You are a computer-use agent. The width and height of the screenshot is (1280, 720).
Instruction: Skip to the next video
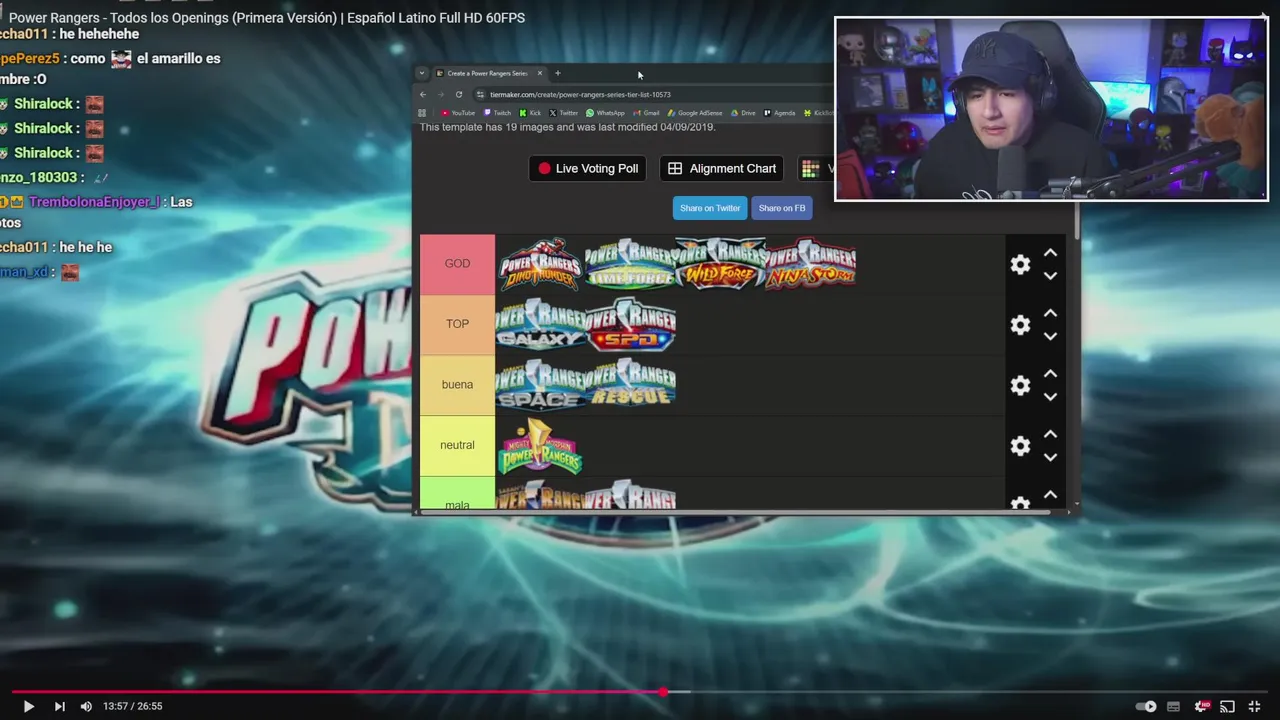[x=59, y=706]
